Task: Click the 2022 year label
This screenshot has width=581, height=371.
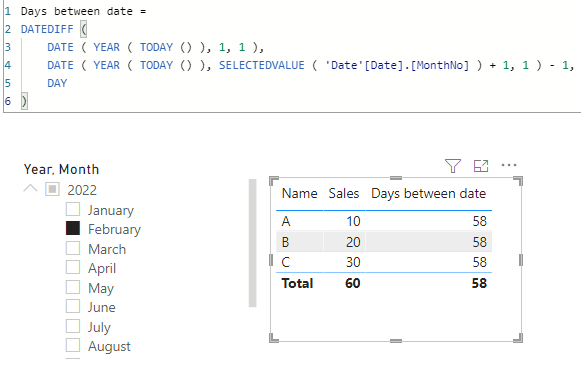Action: (x=82, y=190)
